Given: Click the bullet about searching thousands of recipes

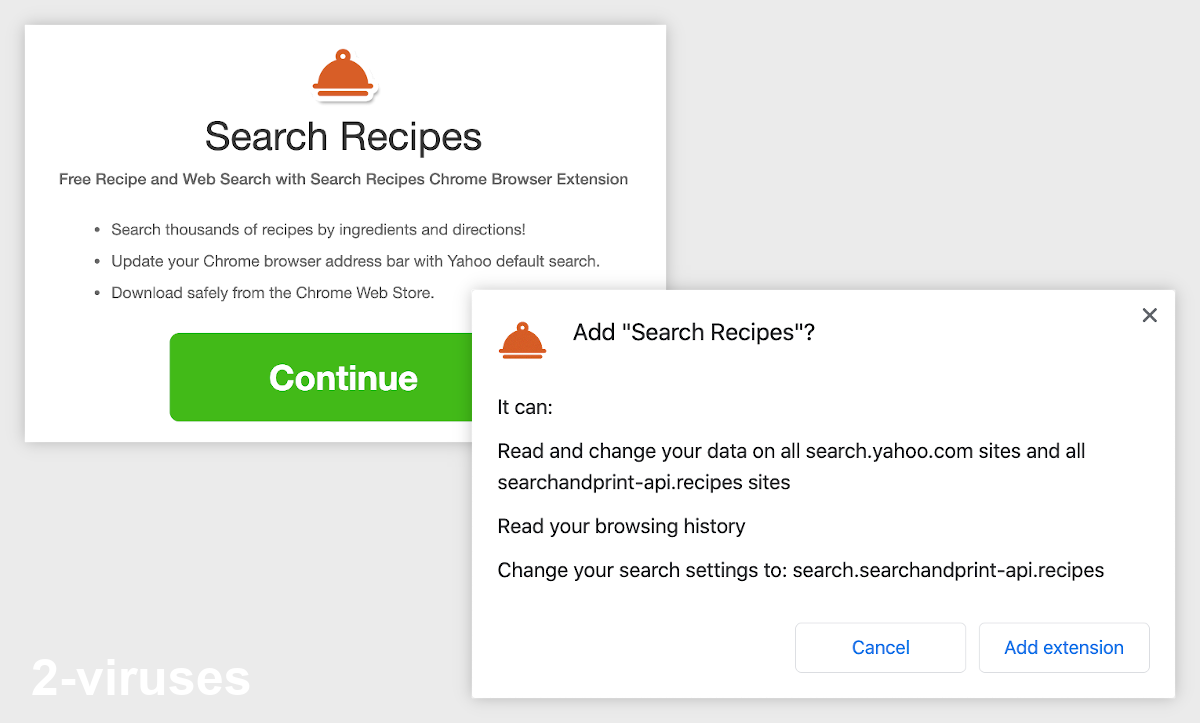Looking at the screenshot, I should pos(318,229).
